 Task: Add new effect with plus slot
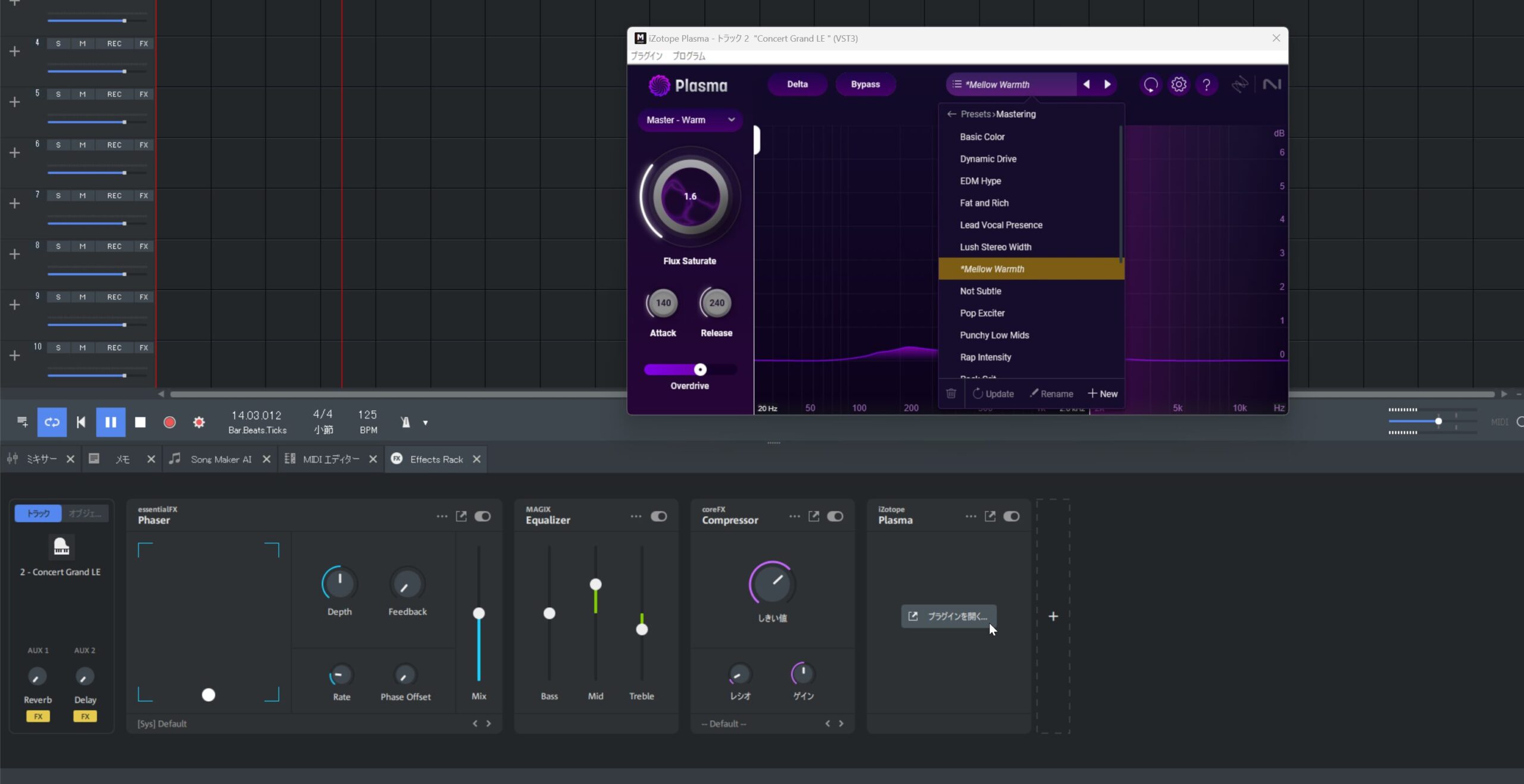click(1053, 616)
